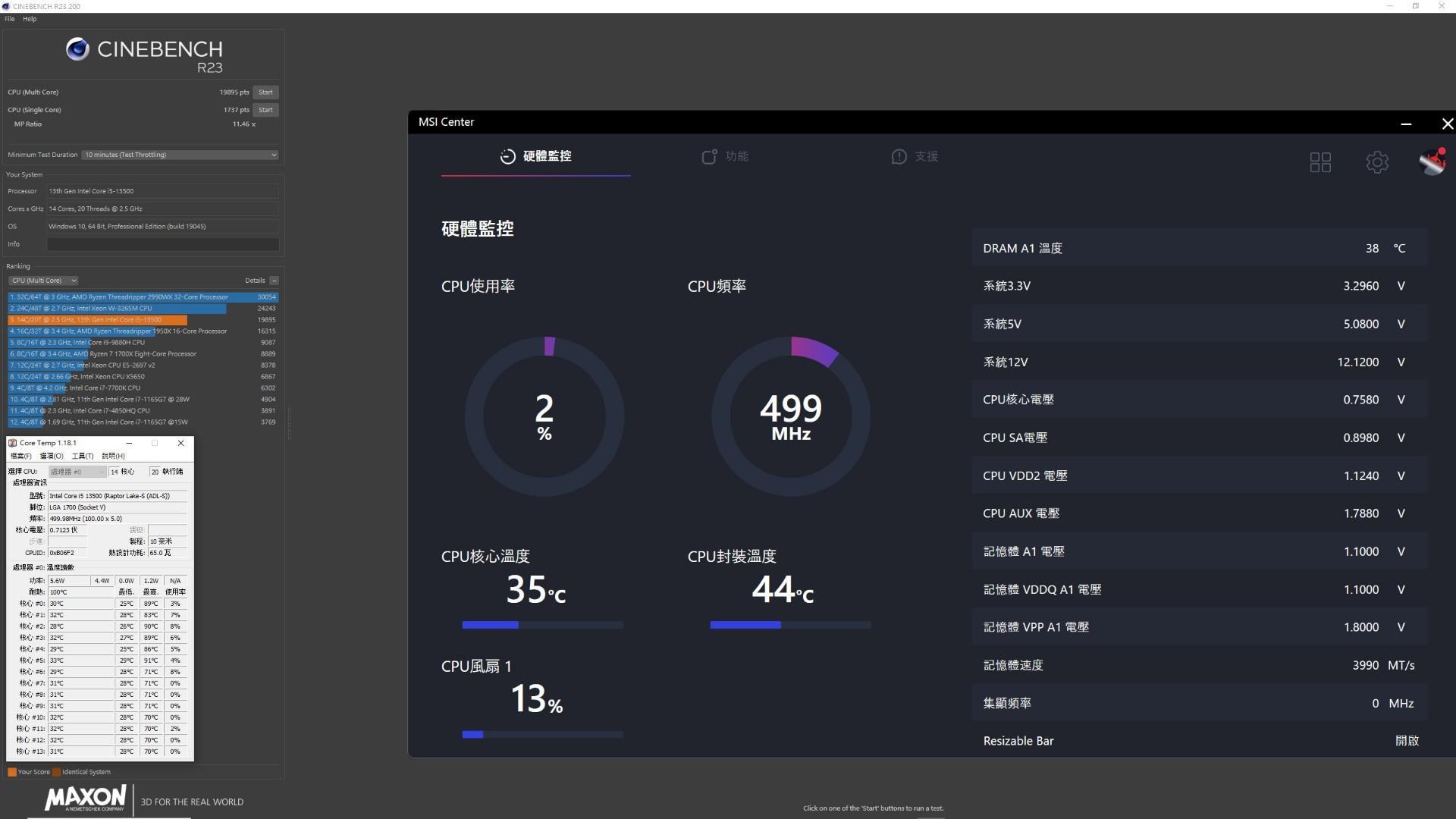Screen dimensions: 1456x819
Task: Open Core Temp 選項(O) menu
Action: coord(52,457)
